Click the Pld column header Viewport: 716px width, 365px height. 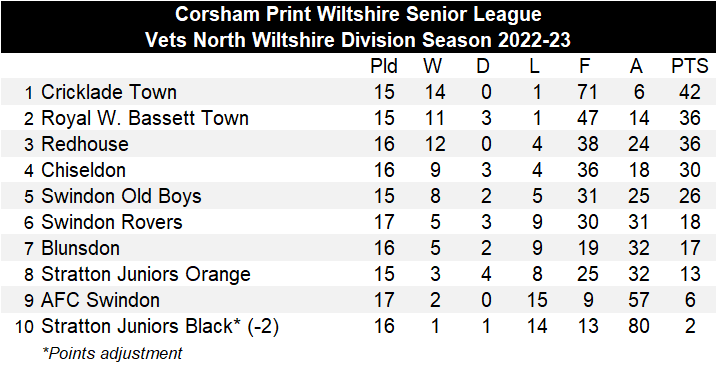384,66
